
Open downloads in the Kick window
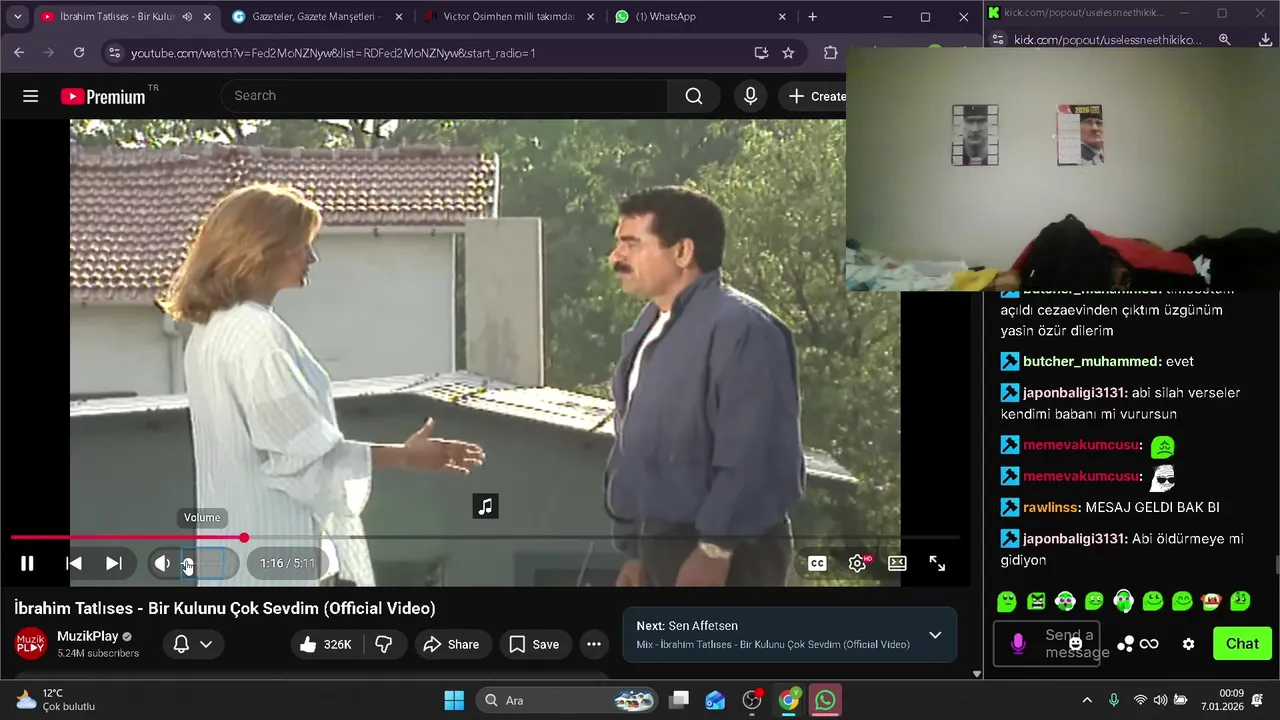(1265, 40)
